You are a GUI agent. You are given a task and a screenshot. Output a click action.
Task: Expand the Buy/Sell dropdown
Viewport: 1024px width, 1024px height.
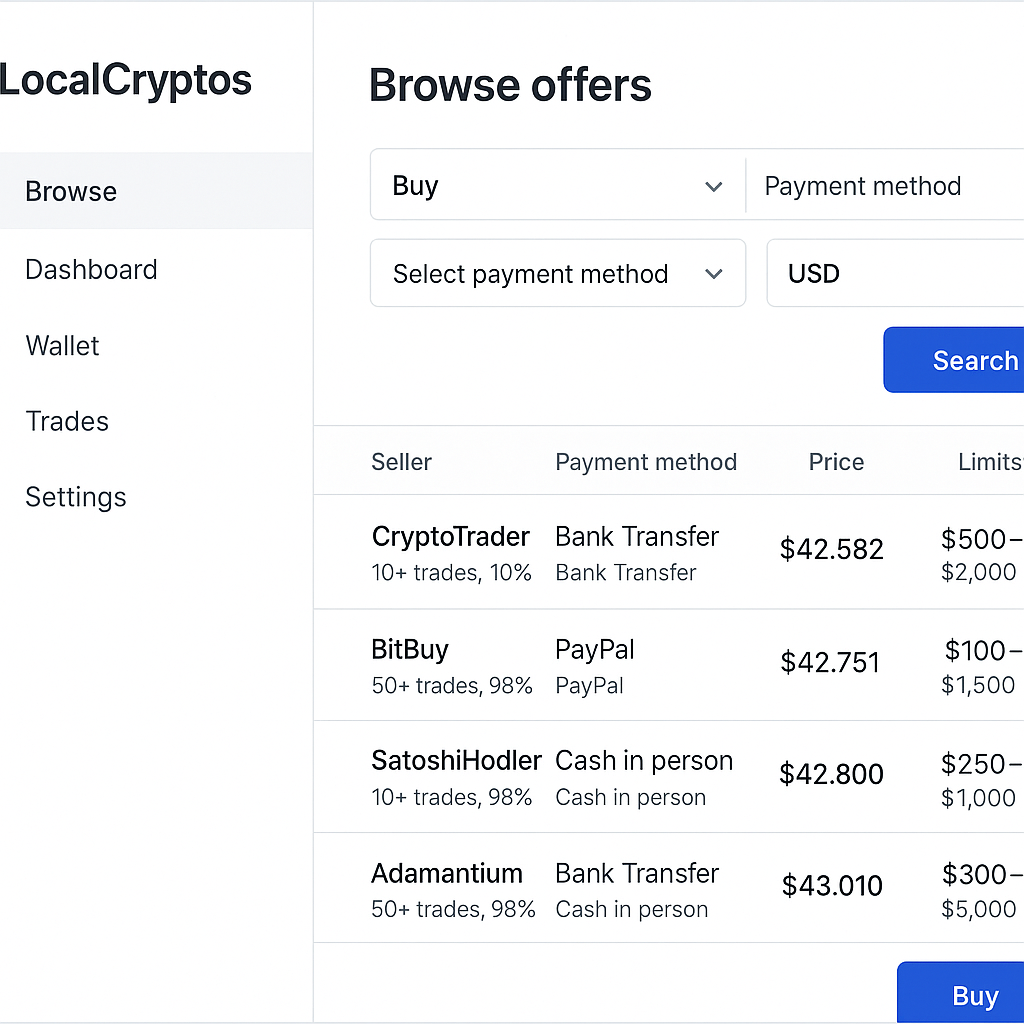(x=557, y=185)
